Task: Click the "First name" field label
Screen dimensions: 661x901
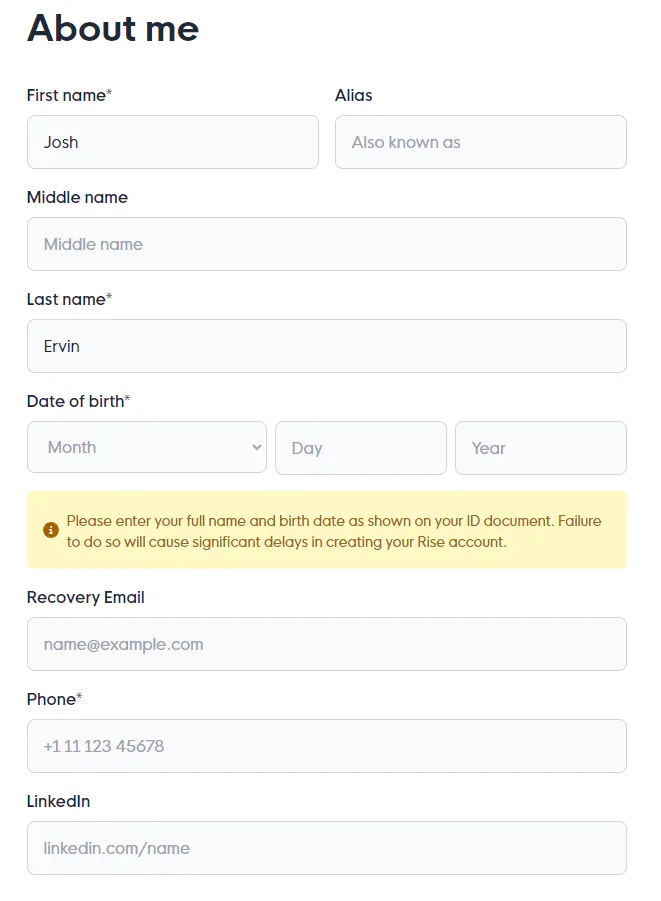Action: click(68, 95)
